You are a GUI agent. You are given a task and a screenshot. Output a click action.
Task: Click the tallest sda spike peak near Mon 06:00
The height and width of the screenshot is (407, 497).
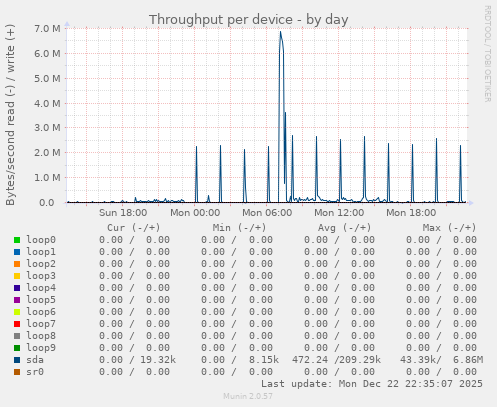click(281, 32)
